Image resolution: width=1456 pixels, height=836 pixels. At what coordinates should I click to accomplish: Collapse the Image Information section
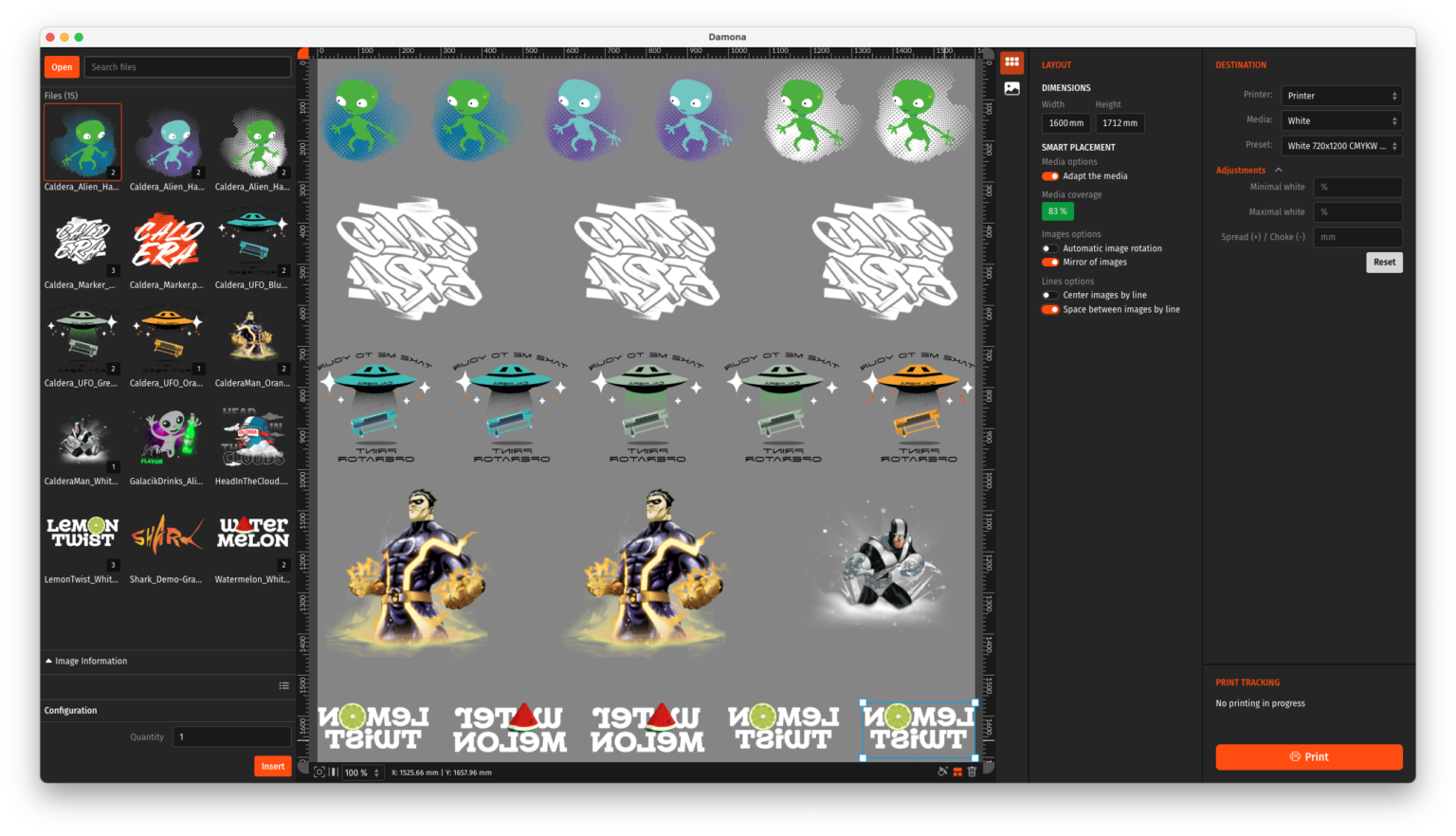49,662
